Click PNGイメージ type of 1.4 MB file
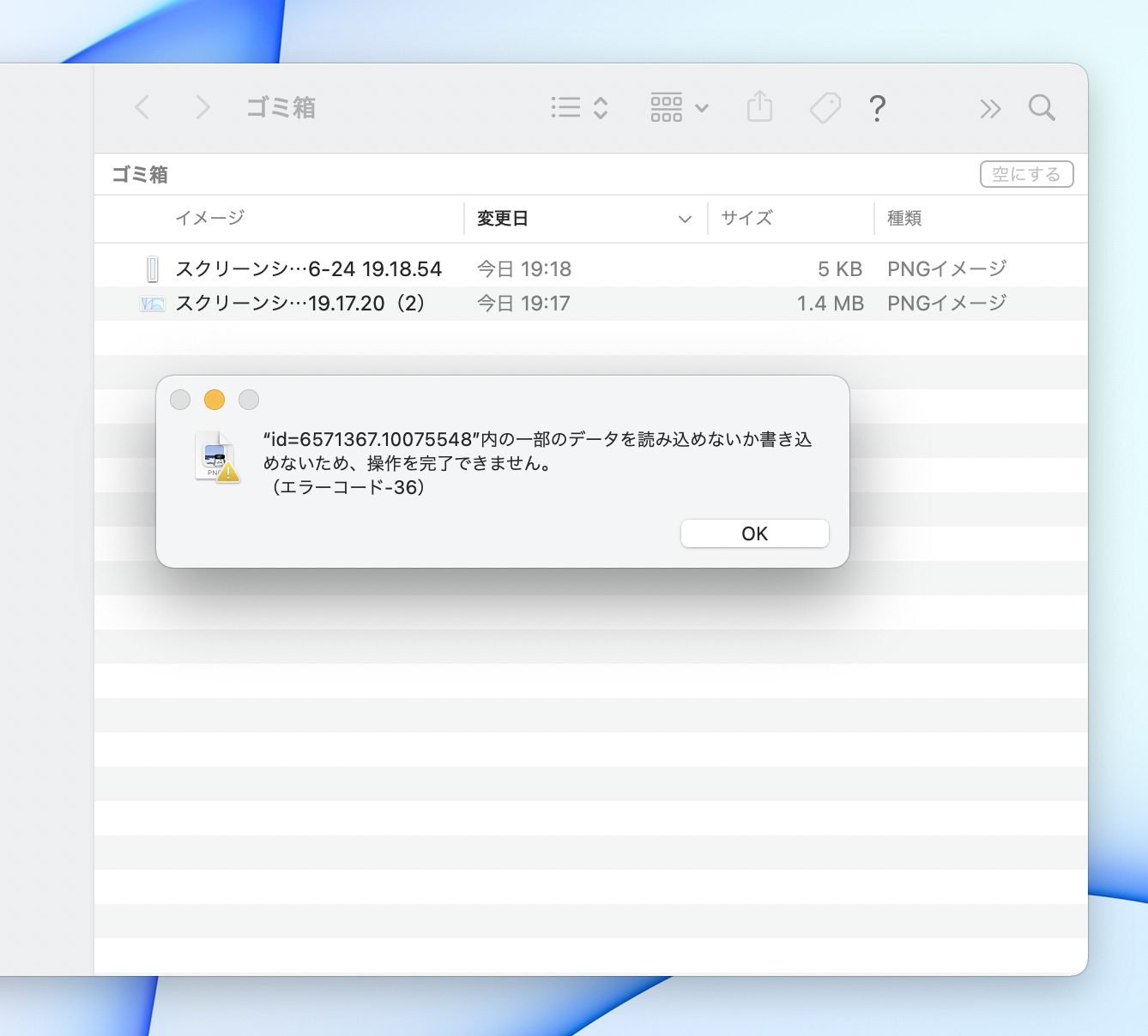Image resolution: width=1148 pixels, height=1036 pixels. pos(947,304)
